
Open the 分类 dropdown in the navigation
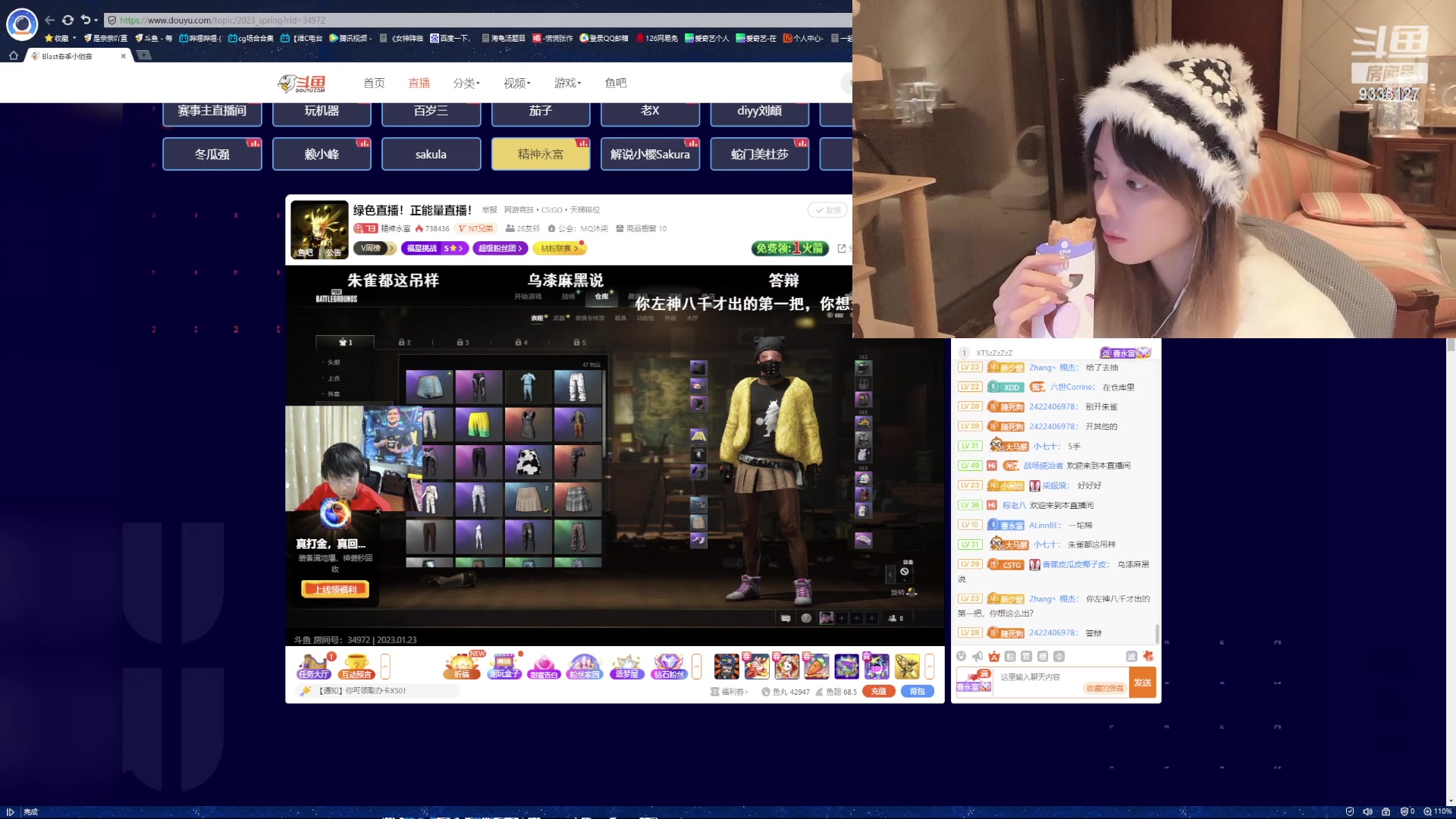click(466, 83)
